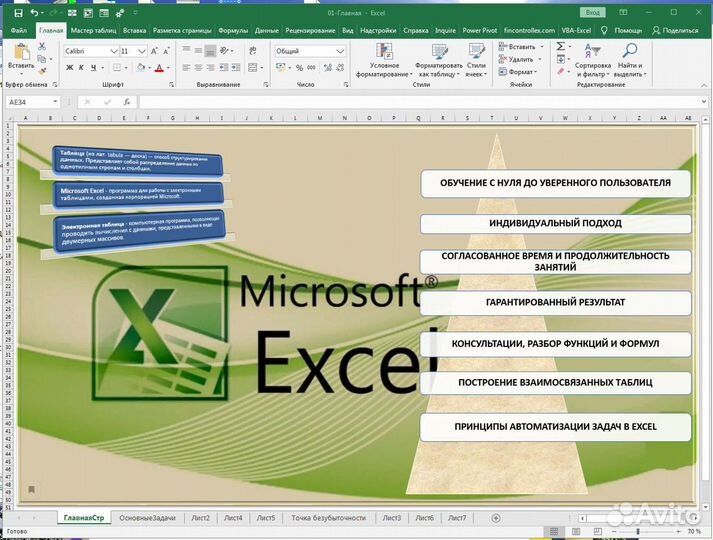Click the Поделиться share button

click(675, 30)
